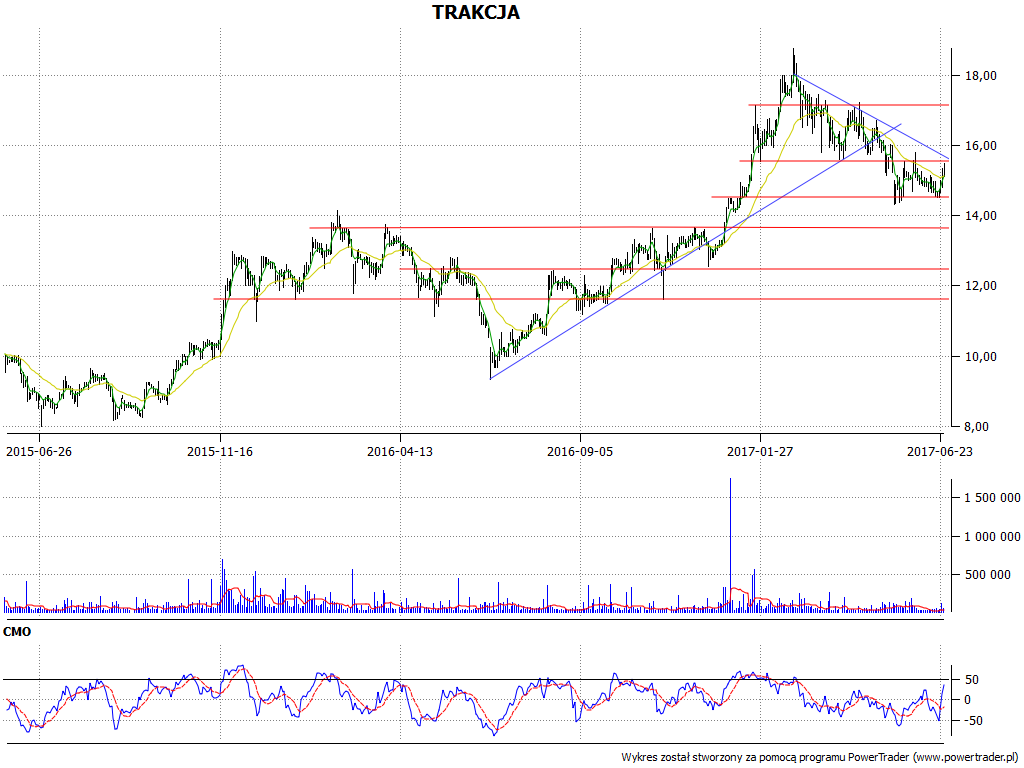This screenshot has width=1024, height=768.
Task: Select the 16,00 price axis label
Action: coord(981,146)
